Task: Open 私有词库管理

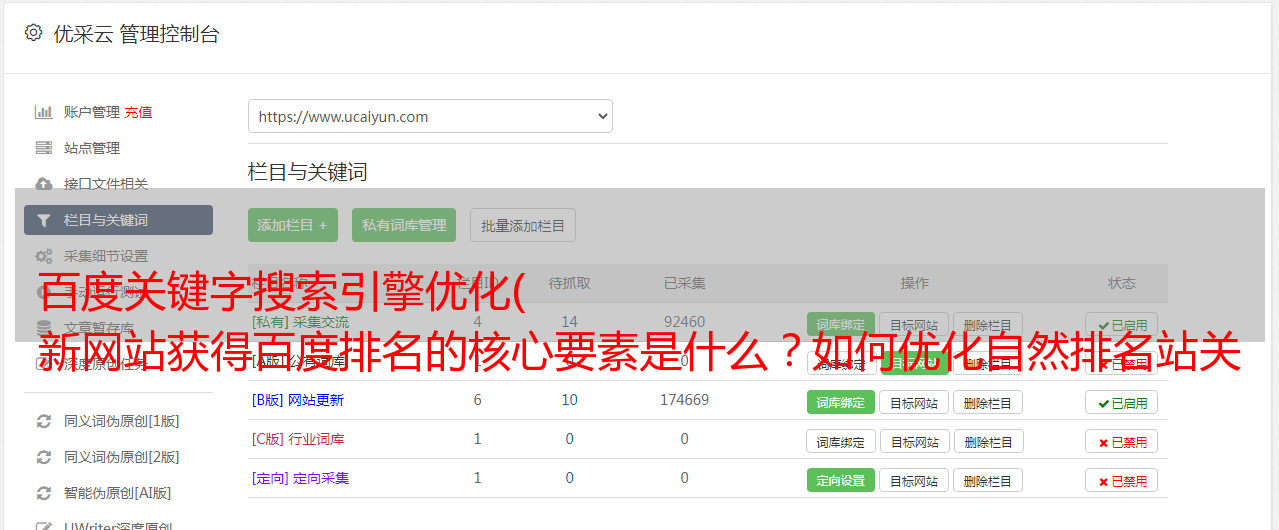Action: (x=404, y=225)
